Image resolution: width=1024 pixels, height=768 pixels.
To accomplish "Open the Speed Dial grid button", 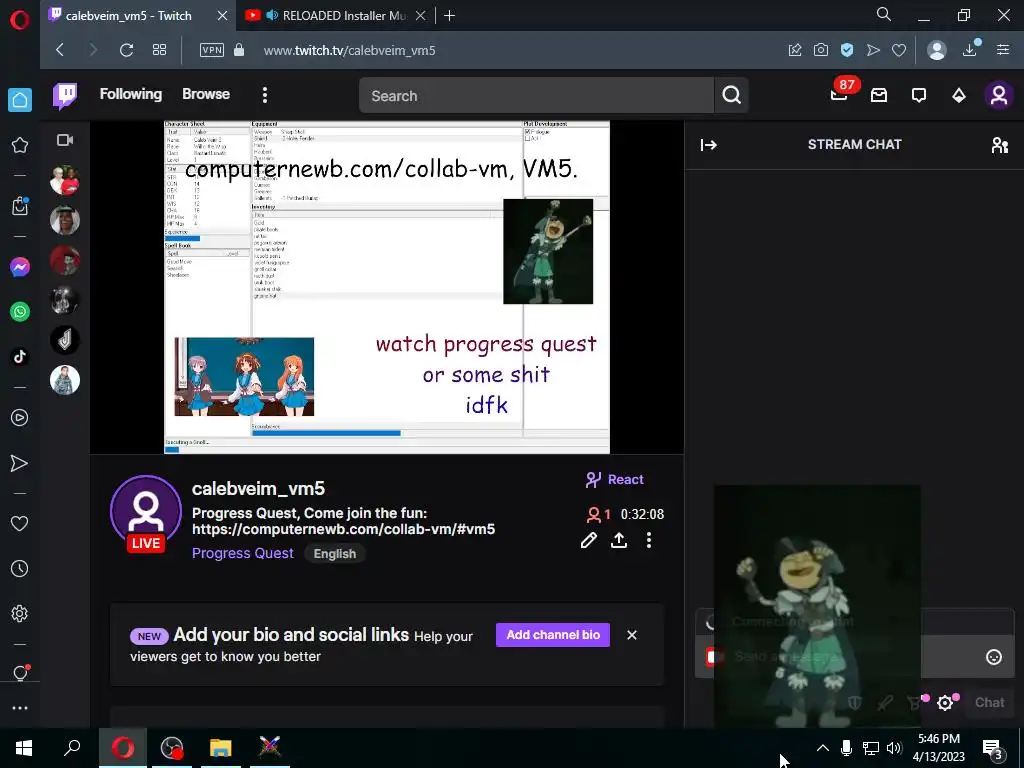I will (x=159, y=50).
